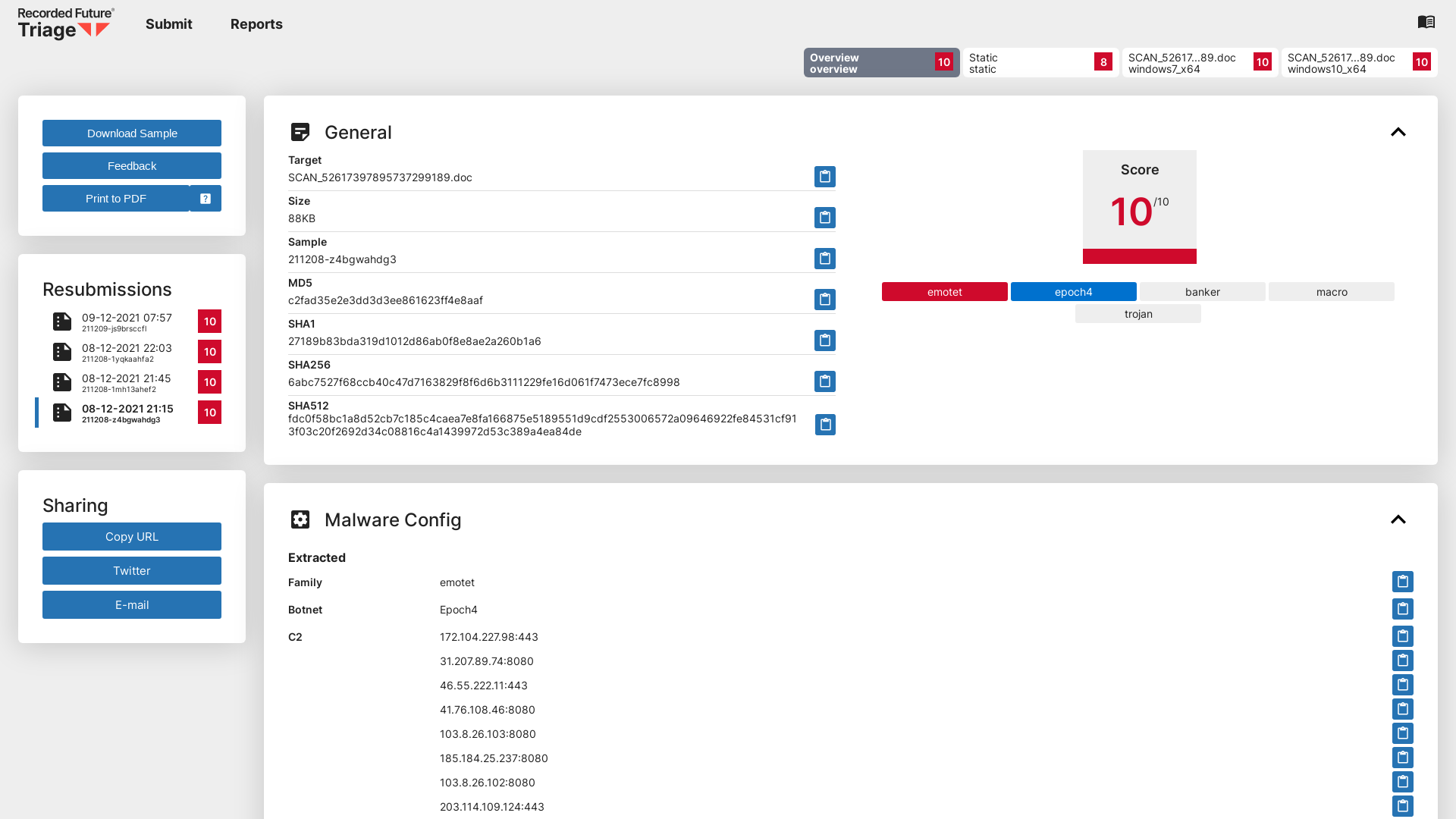Viewport: 1456px width, 819px height.
Task: Copy C2 address 46.55.222.11:443
Action: tap(1403, 685)
